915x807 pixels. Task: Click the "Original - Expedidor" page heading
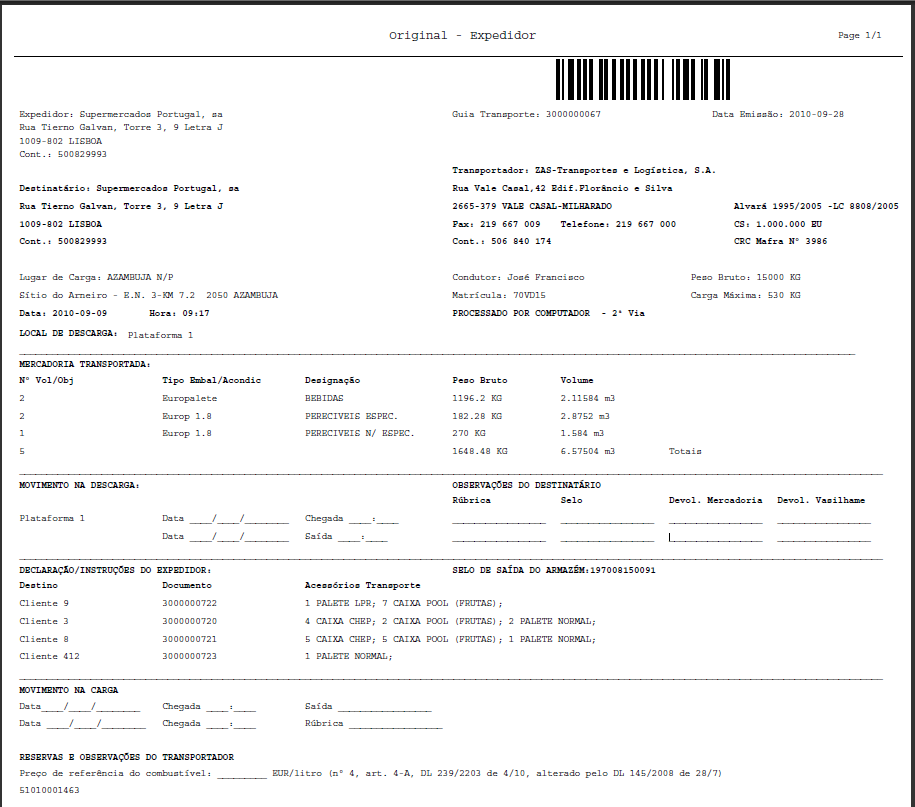point(462,36)
